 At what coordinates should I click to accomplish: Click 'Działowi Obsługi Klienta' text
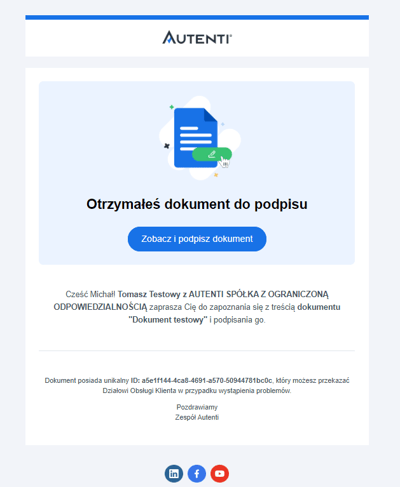coord(139,391)
